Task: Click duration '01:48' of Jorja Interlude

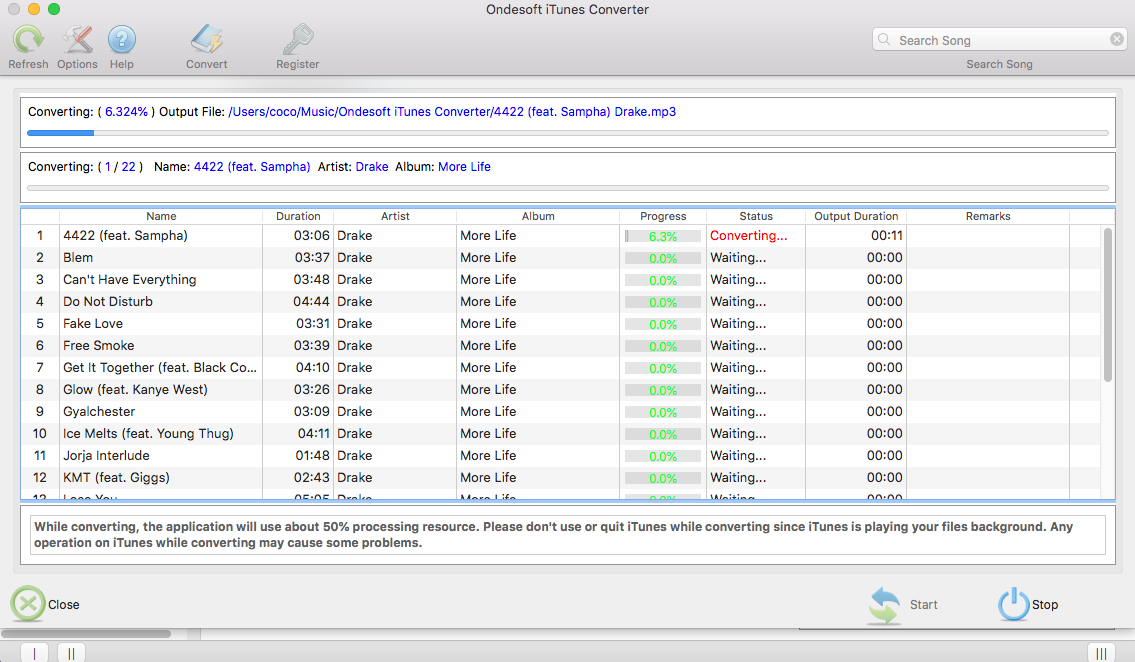Action: coord(313,456)
